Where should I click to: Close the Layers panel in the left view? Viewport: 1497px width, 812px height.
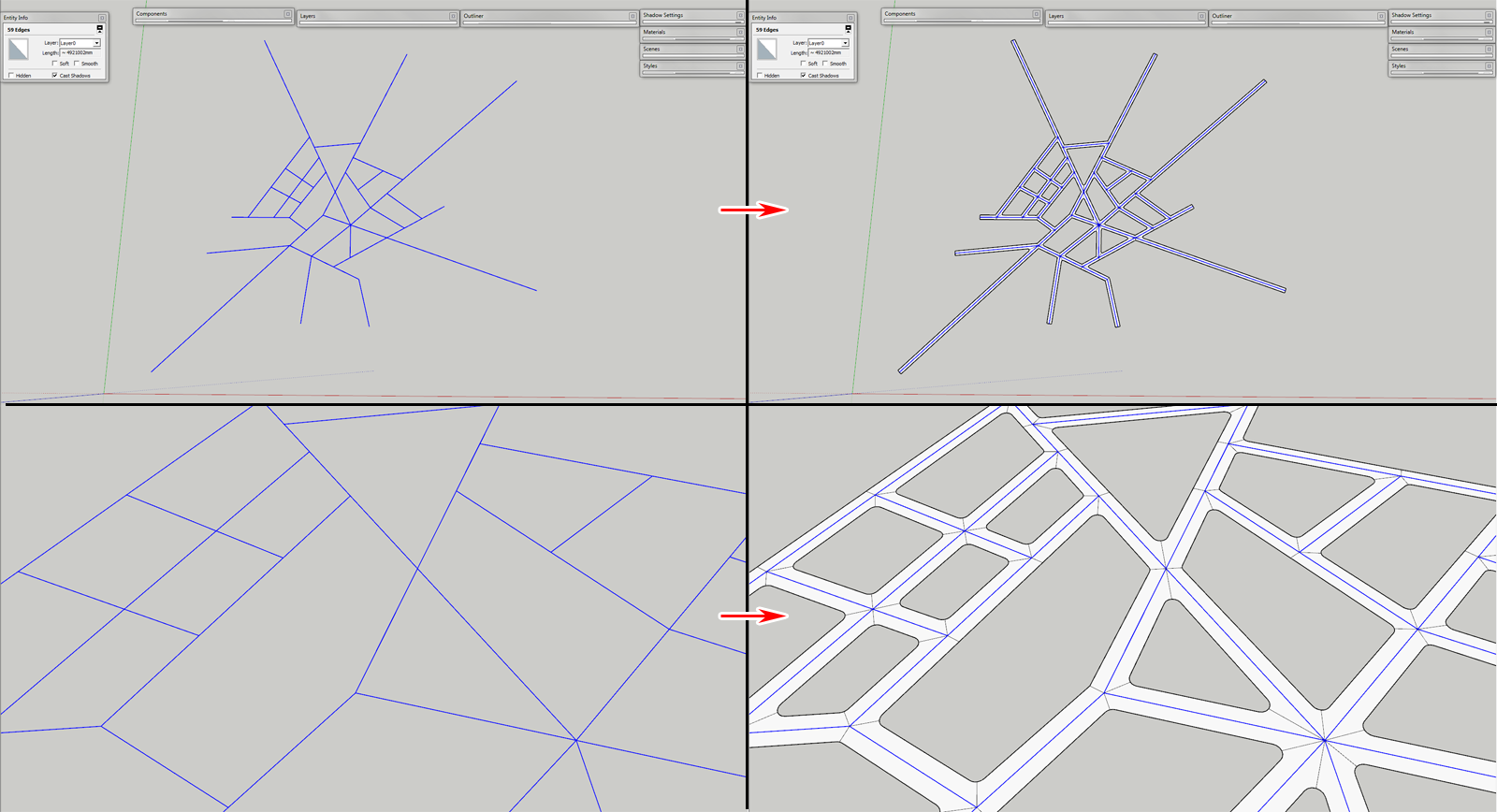[453, 16]
